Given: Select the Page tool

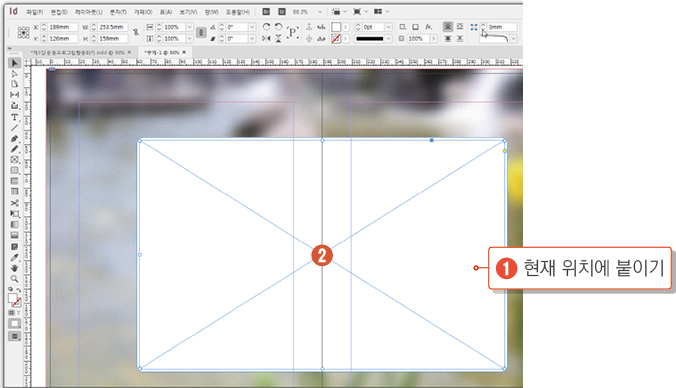Looking at the screenshot, I should [x=14, y=84].
